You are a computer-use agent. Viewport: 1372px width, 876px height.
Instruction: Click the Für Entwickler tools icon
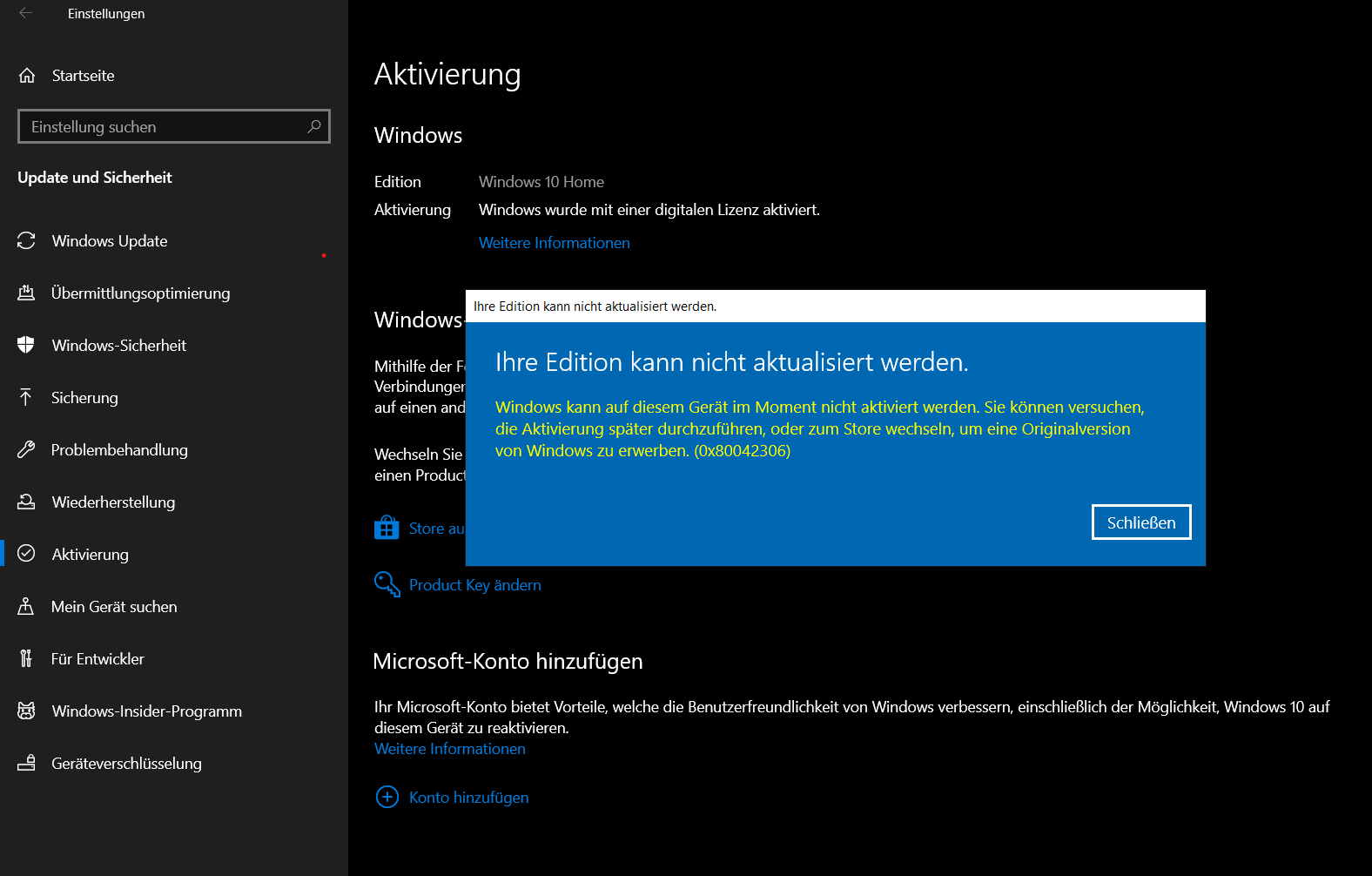pyautogui.click(x=26, y=658)
